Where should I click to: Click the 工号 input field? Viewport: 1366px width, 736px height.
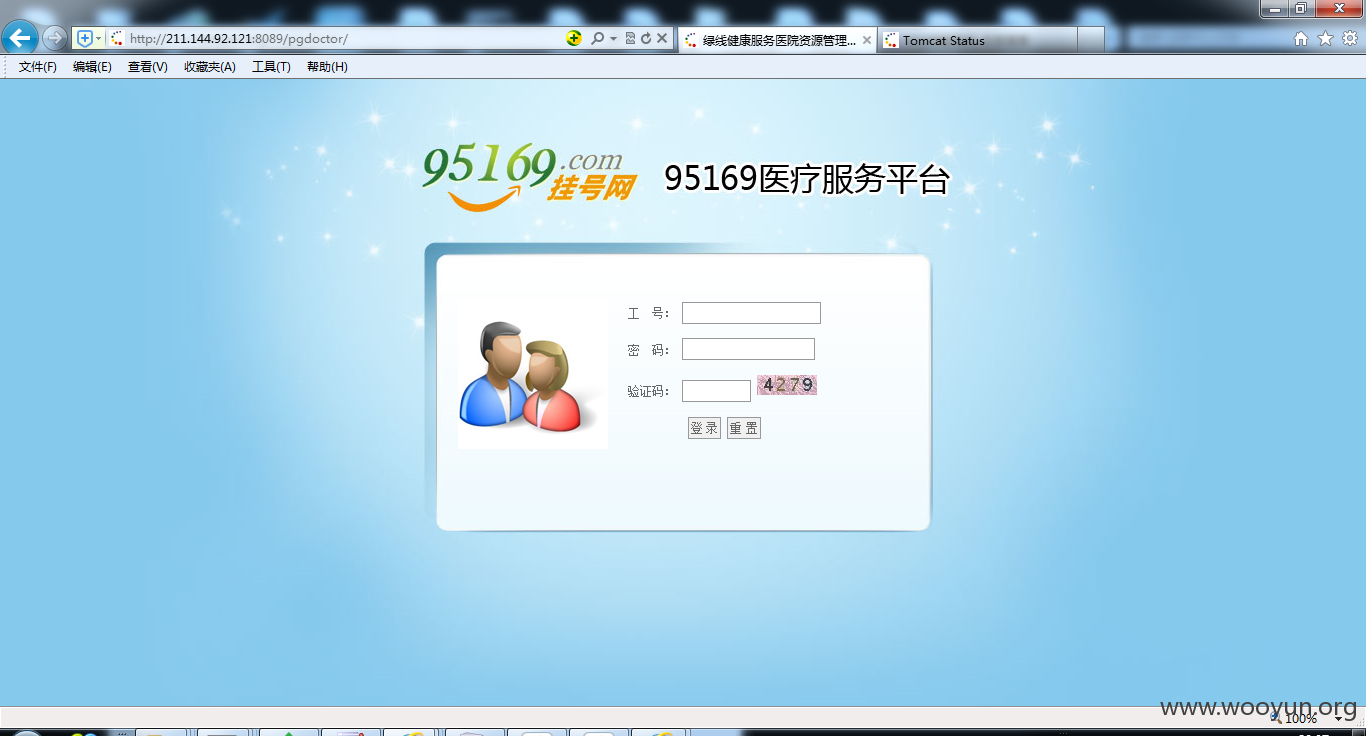(x=751, y=313)
